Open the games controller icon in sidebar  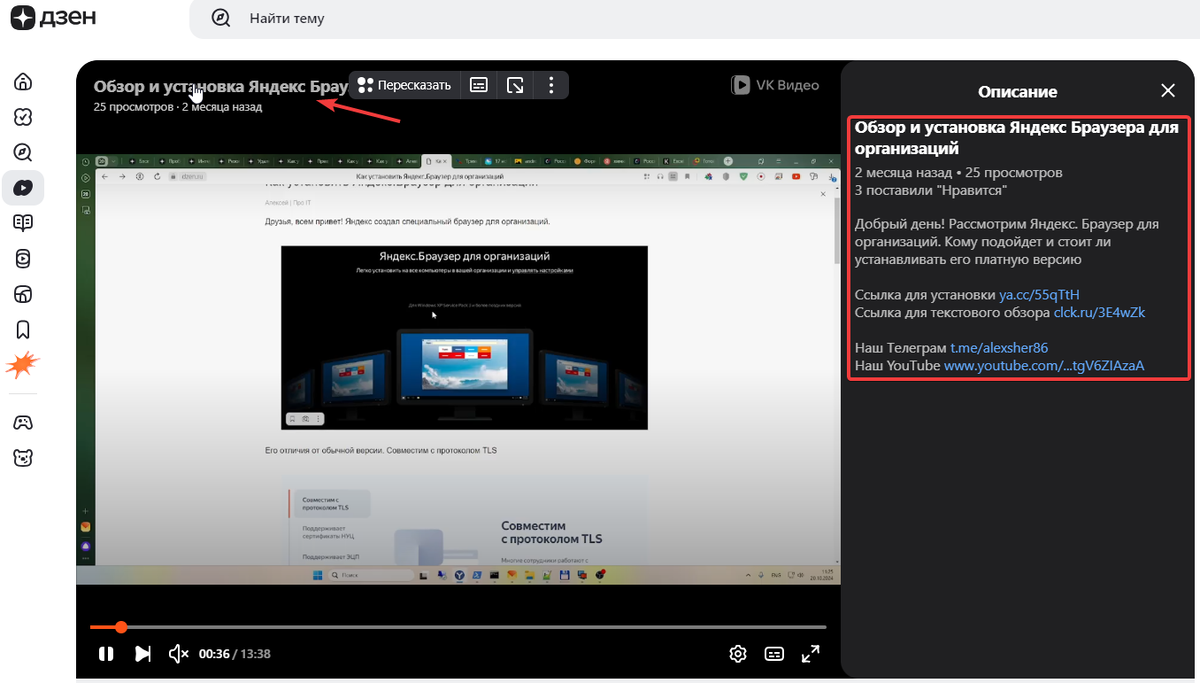tap(22, 423)
